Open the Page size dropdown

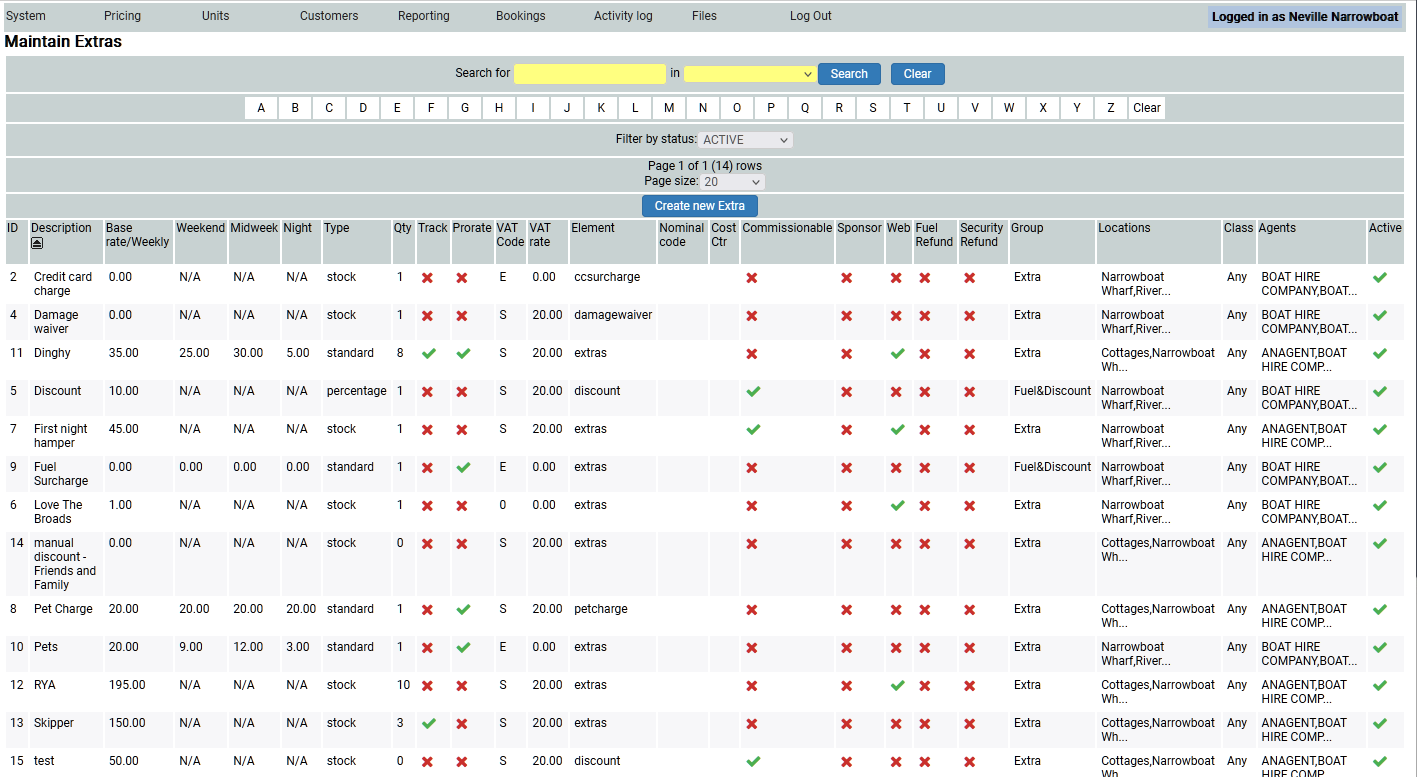(732, 182)
